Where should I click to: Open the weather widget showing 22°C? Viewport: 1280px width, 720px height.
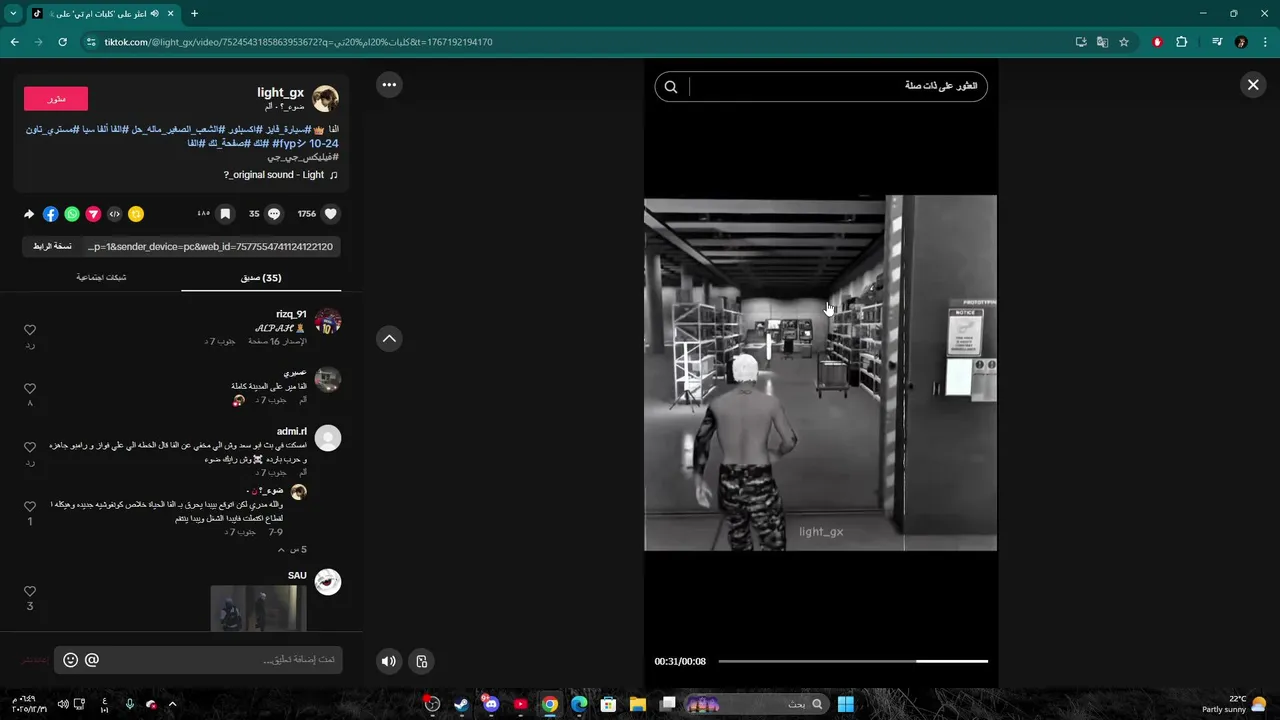[x=1235, y=704]
